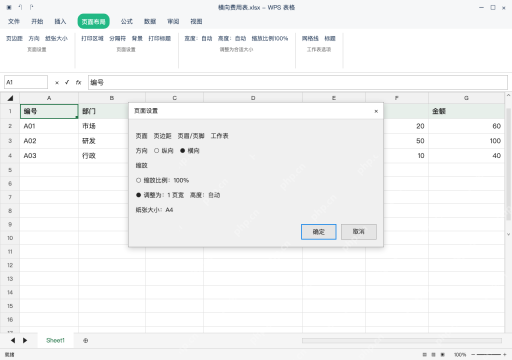Confirm dialog with 确定 button

(319, 232)
